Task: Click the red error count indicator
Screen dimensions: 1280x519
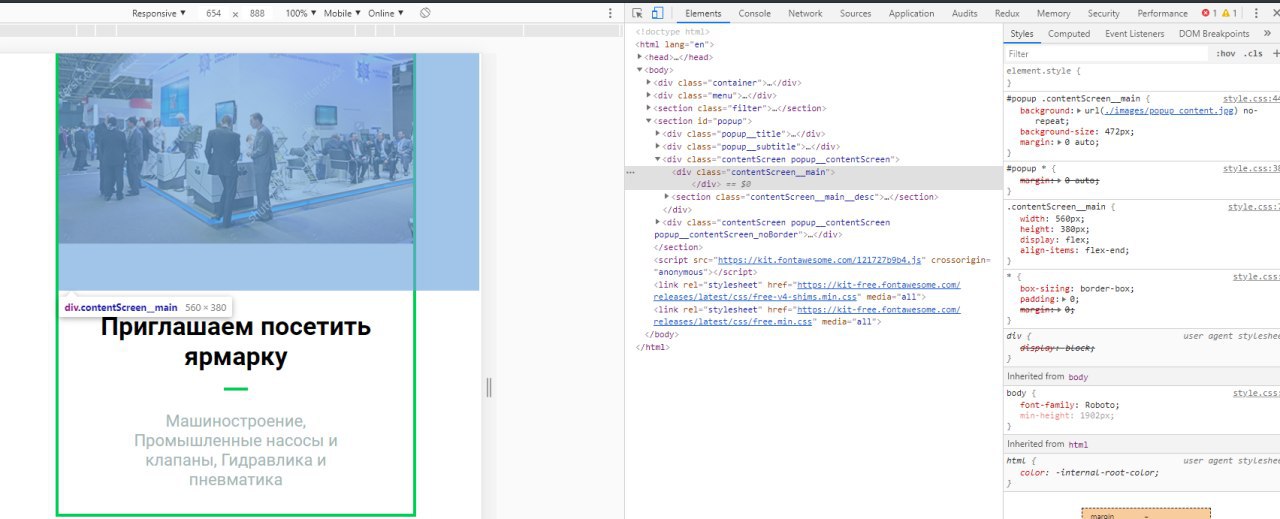Action: (x=1209, y=13)
